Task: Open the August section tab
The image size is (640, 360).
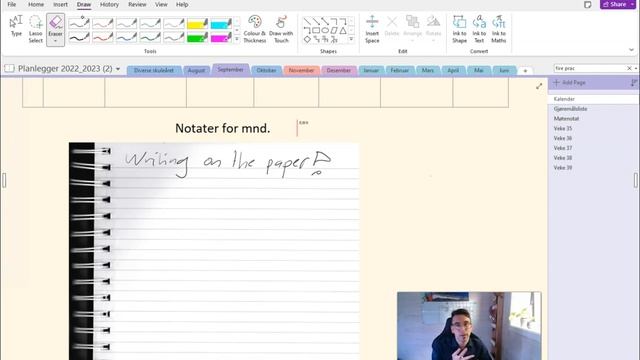Action: click(196, 71)
